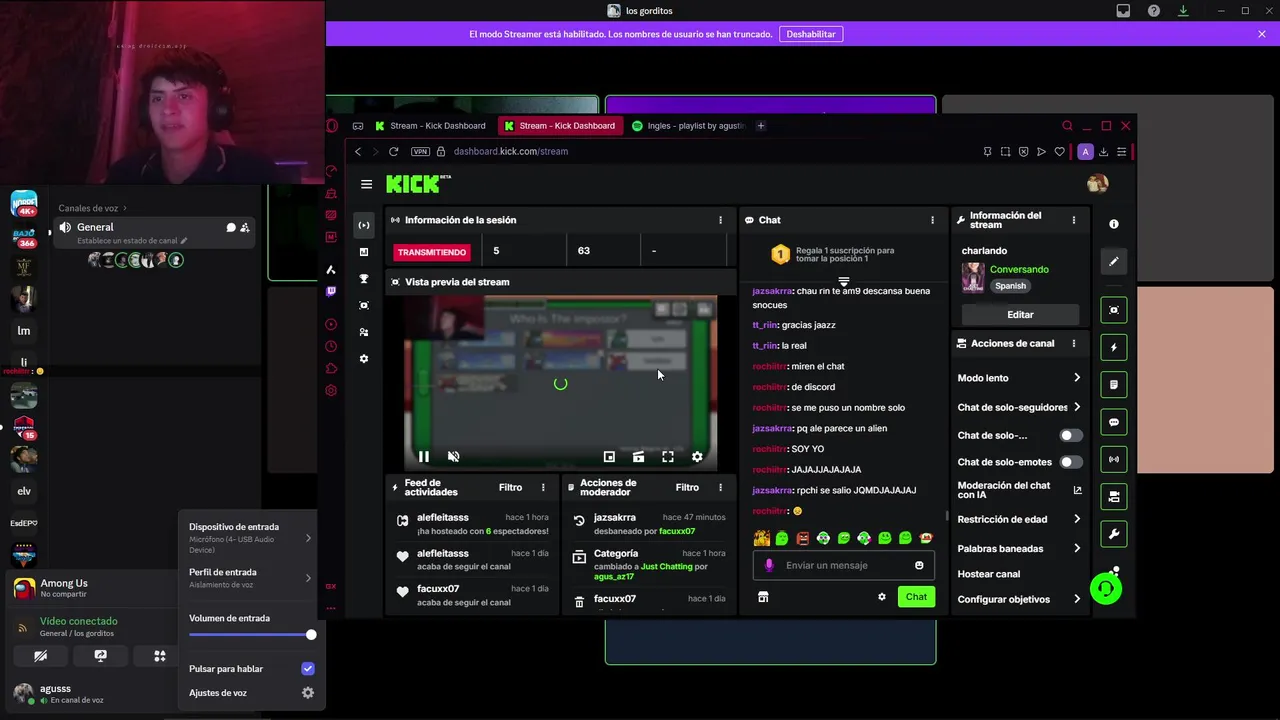This screenshot has width=1280, height=720.
Task: Click the VPN badge in address bar
Action: tap(421, 151)
